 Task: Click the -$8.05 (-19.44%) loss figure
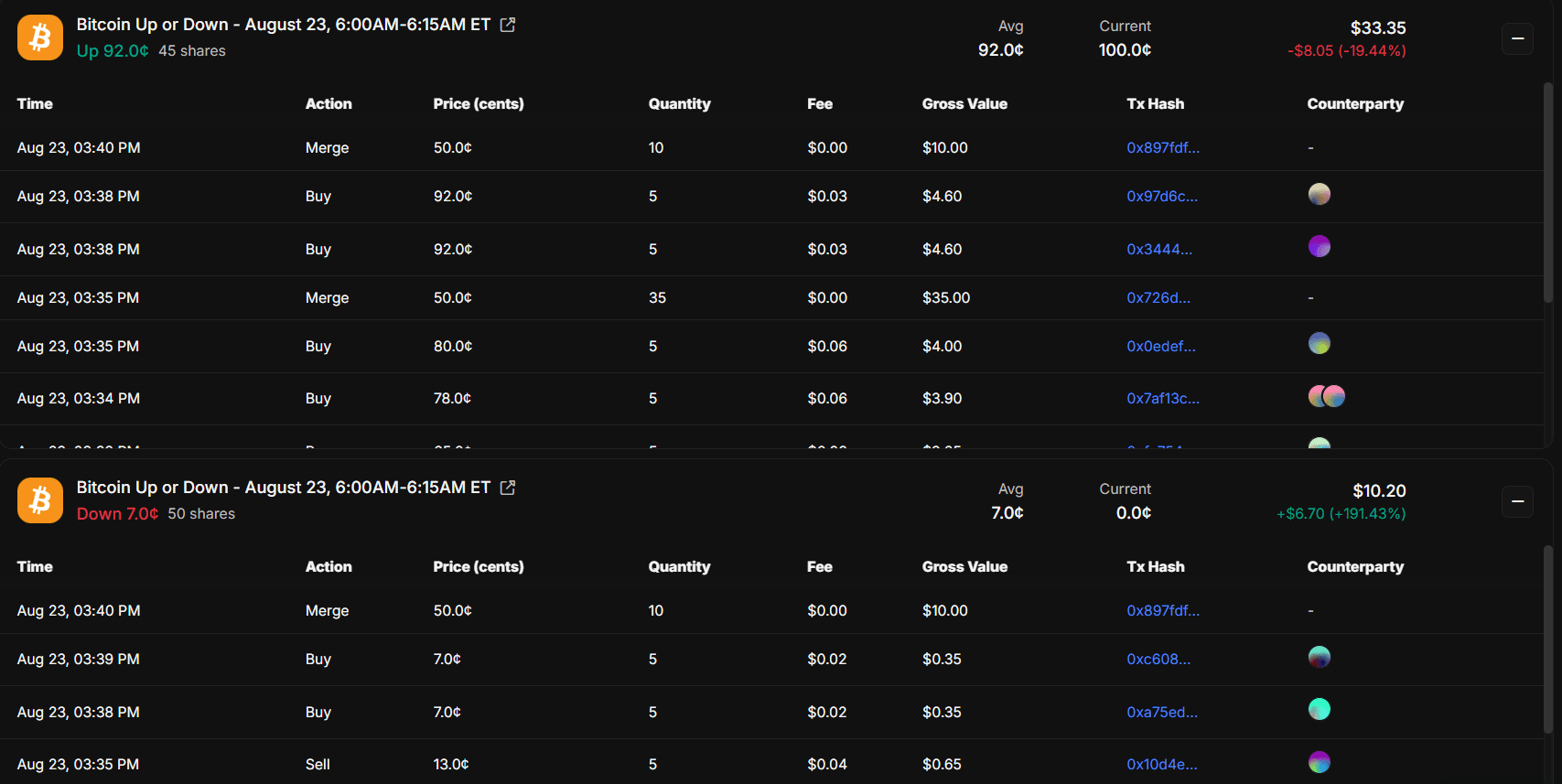coord(1347,50)
